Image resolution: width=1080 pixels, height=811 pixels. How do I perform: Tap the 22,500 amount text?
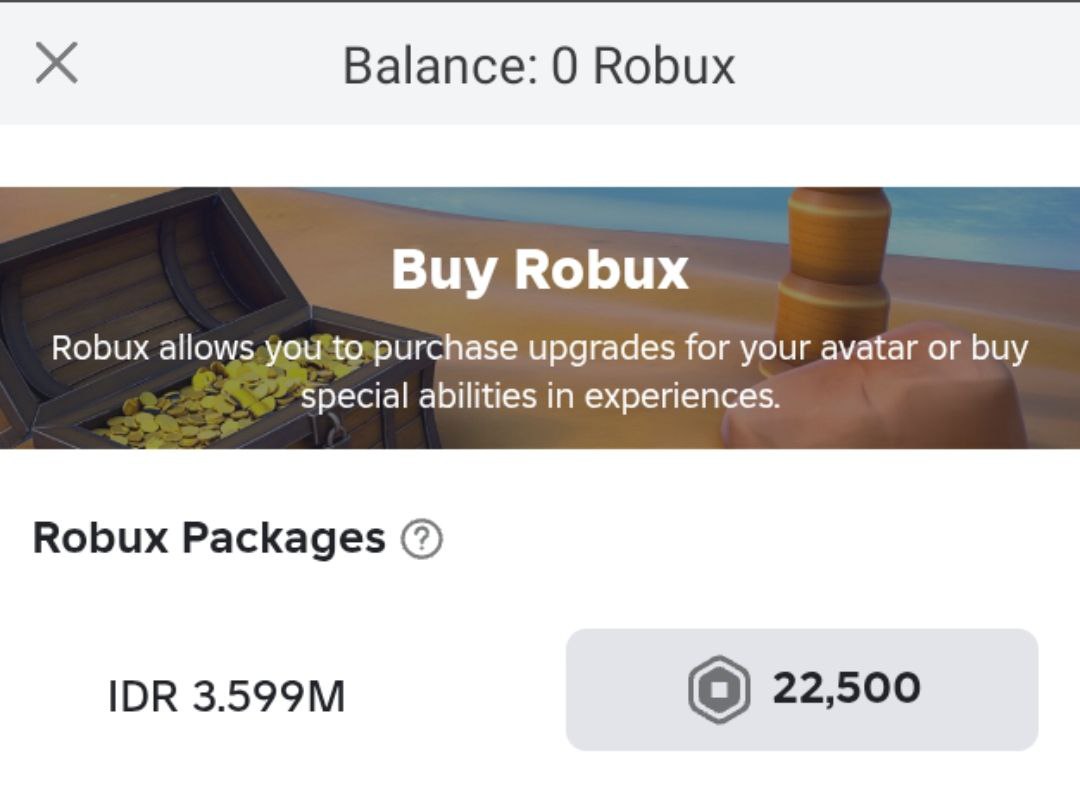pos(846,689)
